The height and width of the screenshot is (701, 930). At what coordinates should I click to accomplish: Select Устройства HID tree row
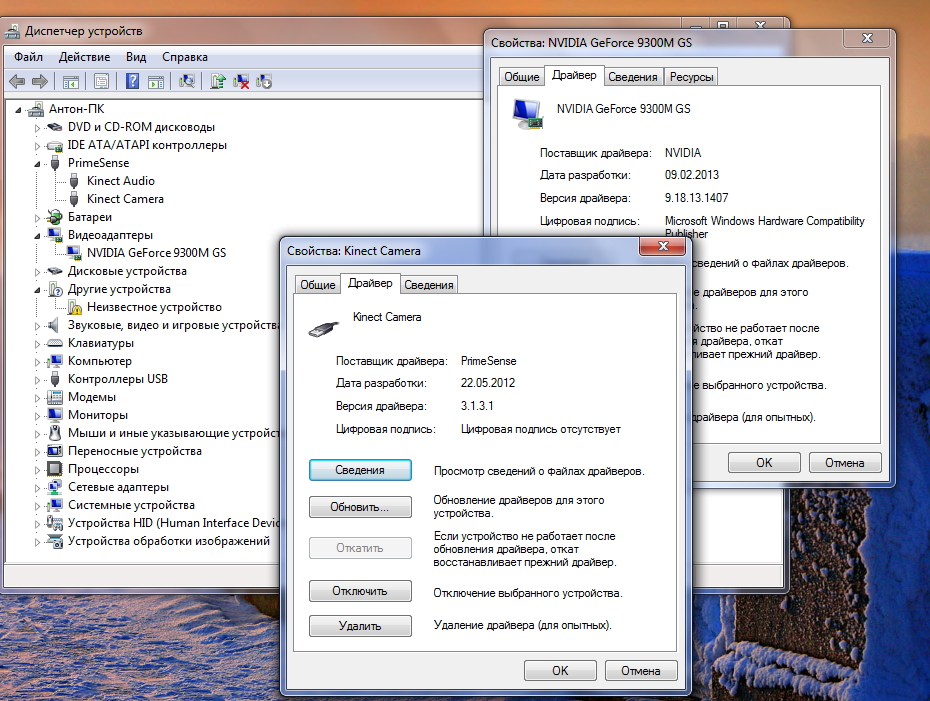point(173,523)
